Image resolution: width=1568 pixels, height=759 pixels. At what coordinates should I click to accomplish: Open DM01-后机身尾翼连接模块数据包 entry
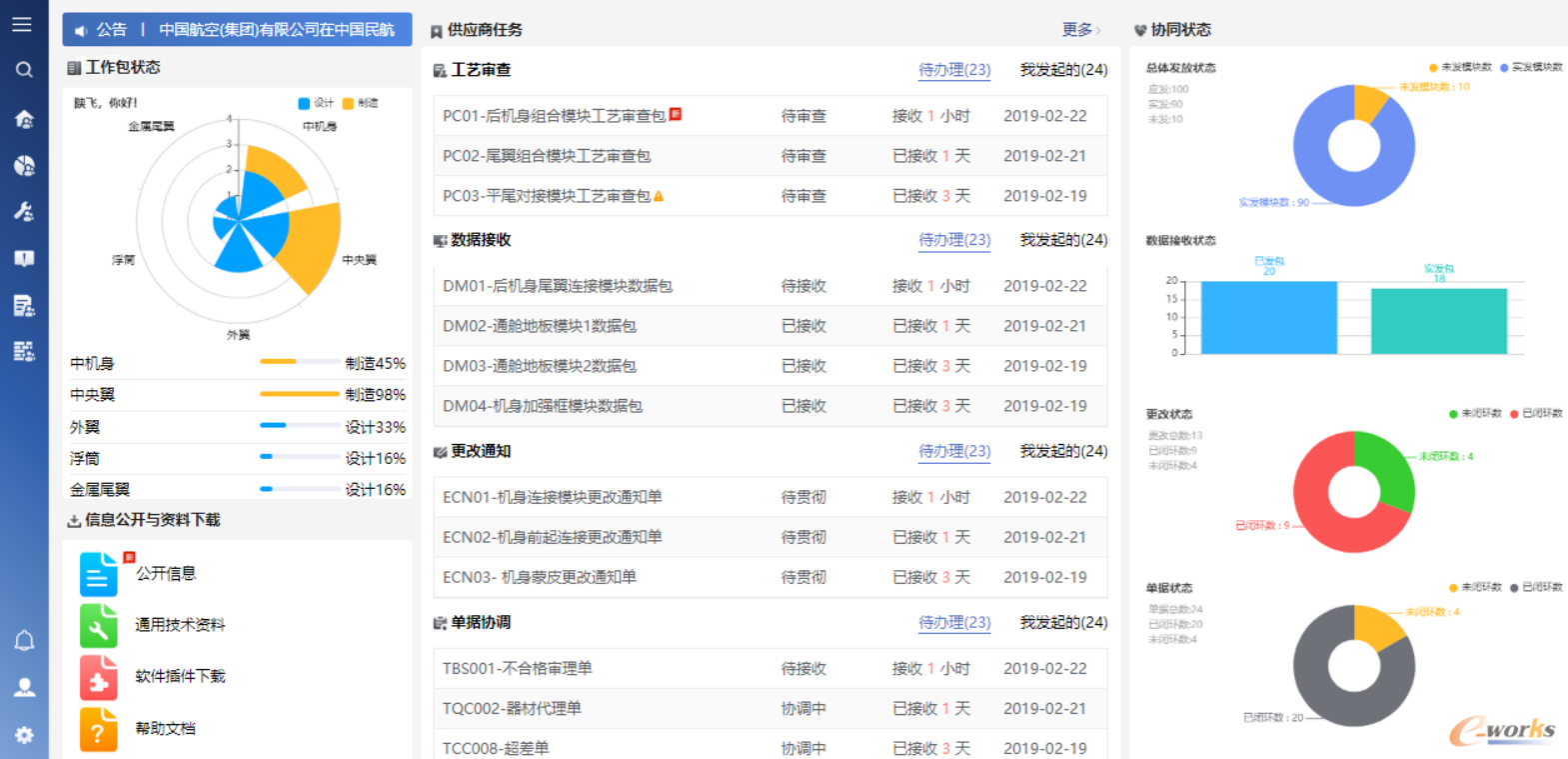click(558, 286)
